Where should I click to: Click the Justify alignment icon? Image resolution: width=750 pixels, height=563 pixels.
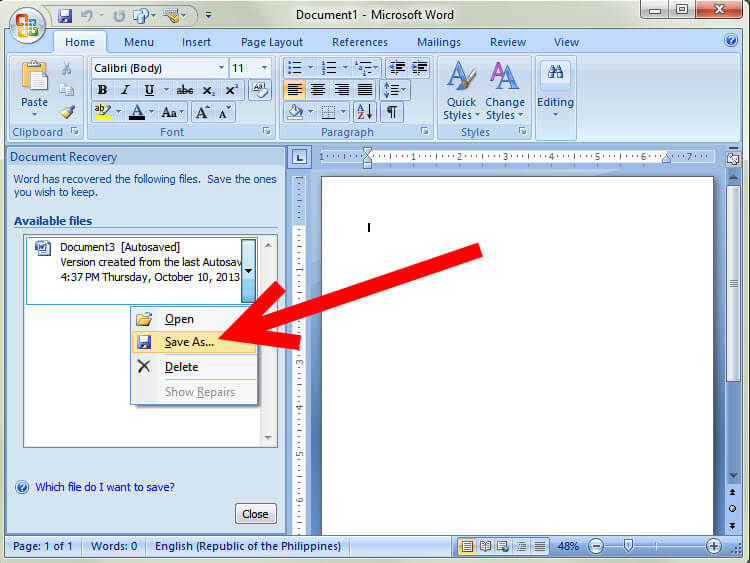point(365,90)
